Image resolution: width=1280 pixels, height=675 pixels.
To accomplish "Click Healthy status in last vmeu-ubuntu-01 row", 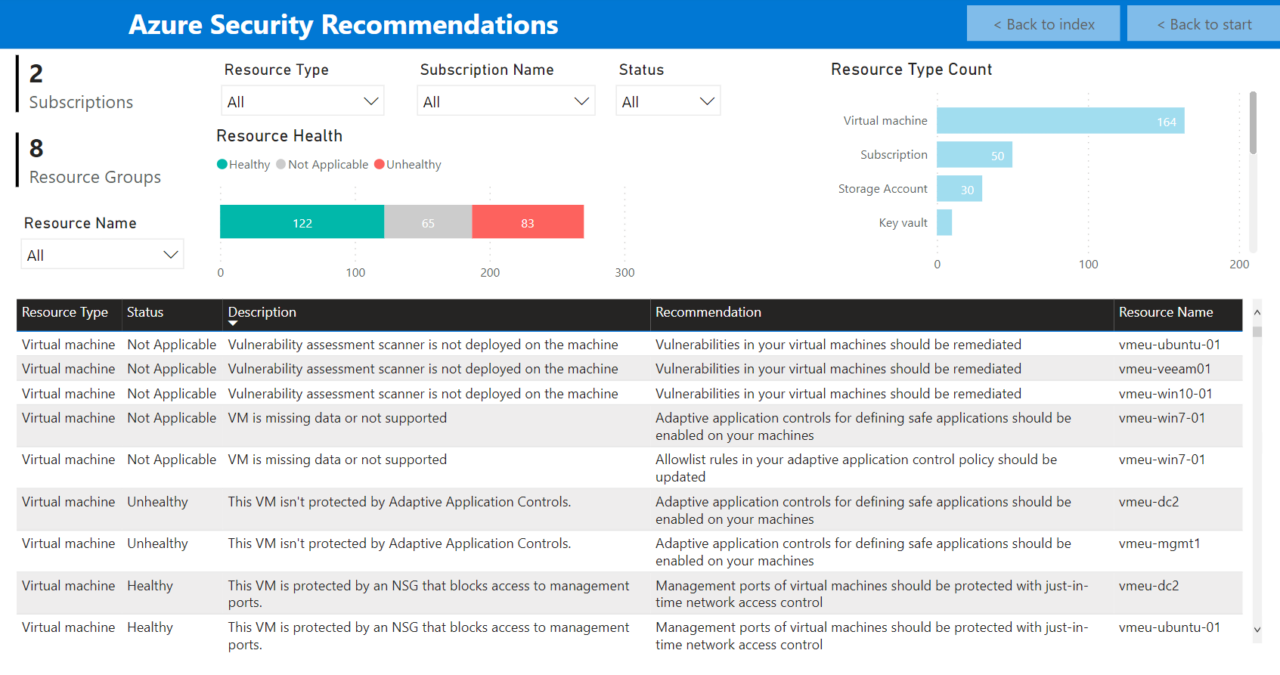I will pos(150,628).
